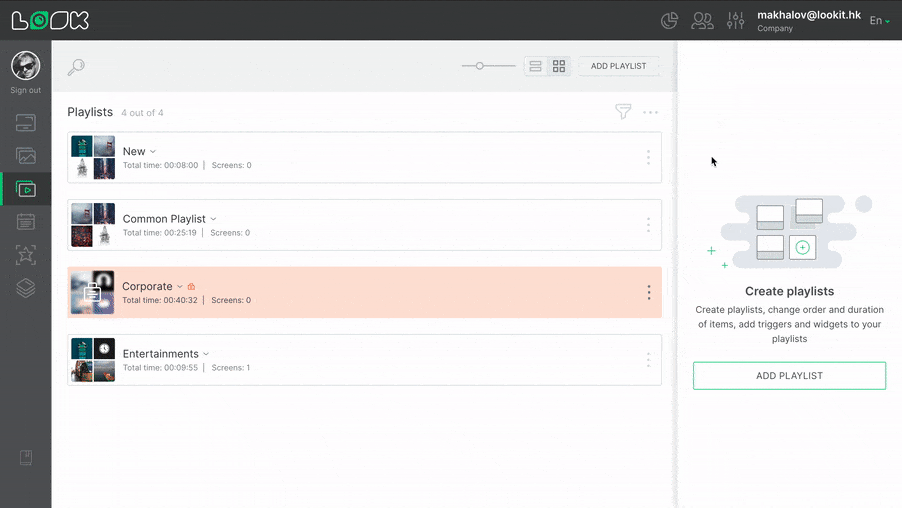
Task: Expand the Common Playlist chevron
Action: tap(213, 219)
